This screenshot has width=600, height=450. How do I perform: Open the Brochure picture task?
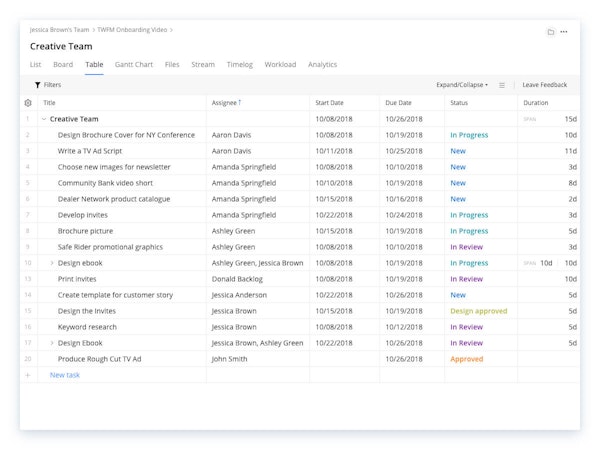(x=85, y=231)
